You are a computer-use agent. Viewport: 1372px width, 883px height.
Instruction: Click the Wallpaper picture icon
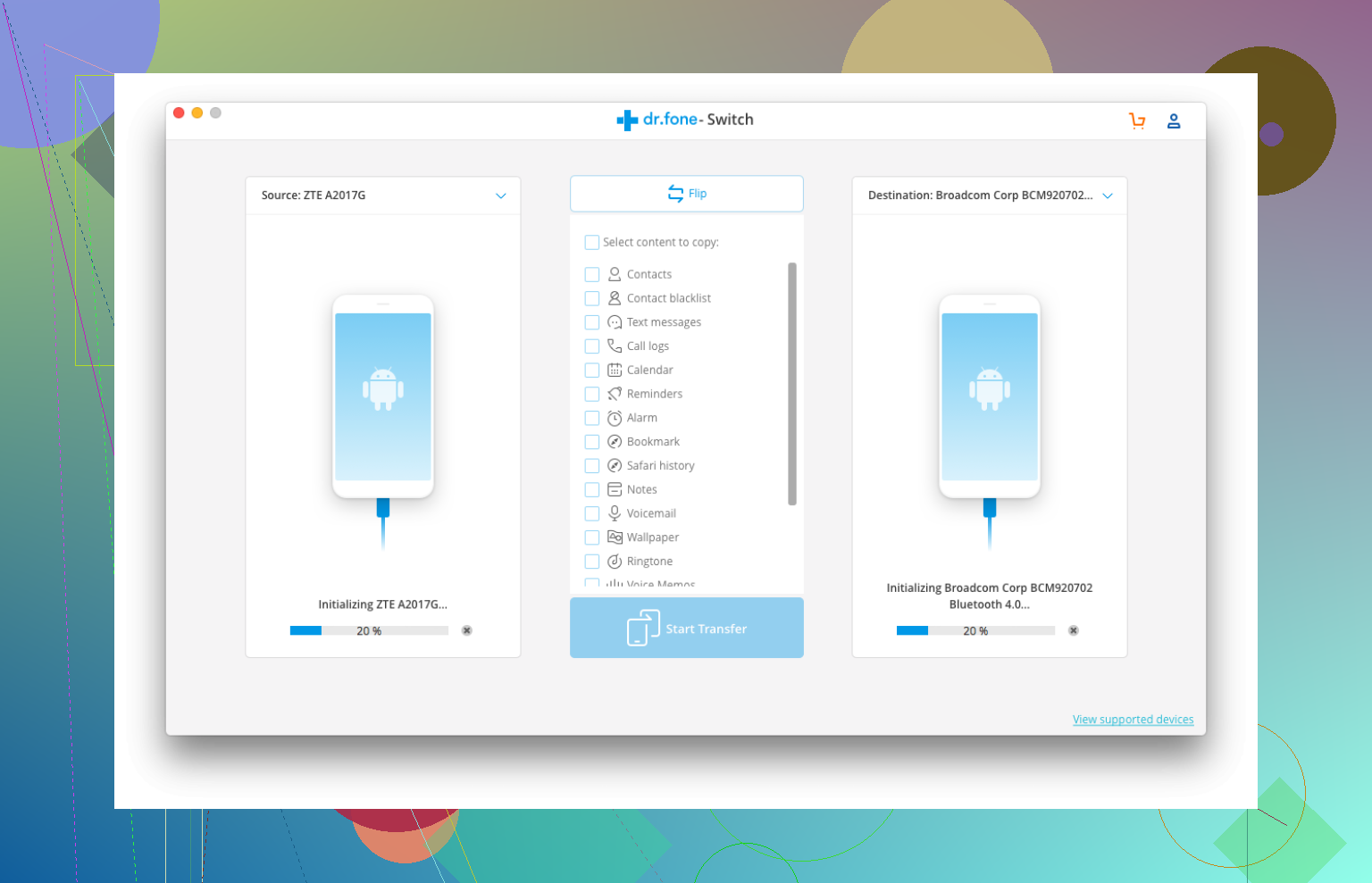tap(615, 537)
